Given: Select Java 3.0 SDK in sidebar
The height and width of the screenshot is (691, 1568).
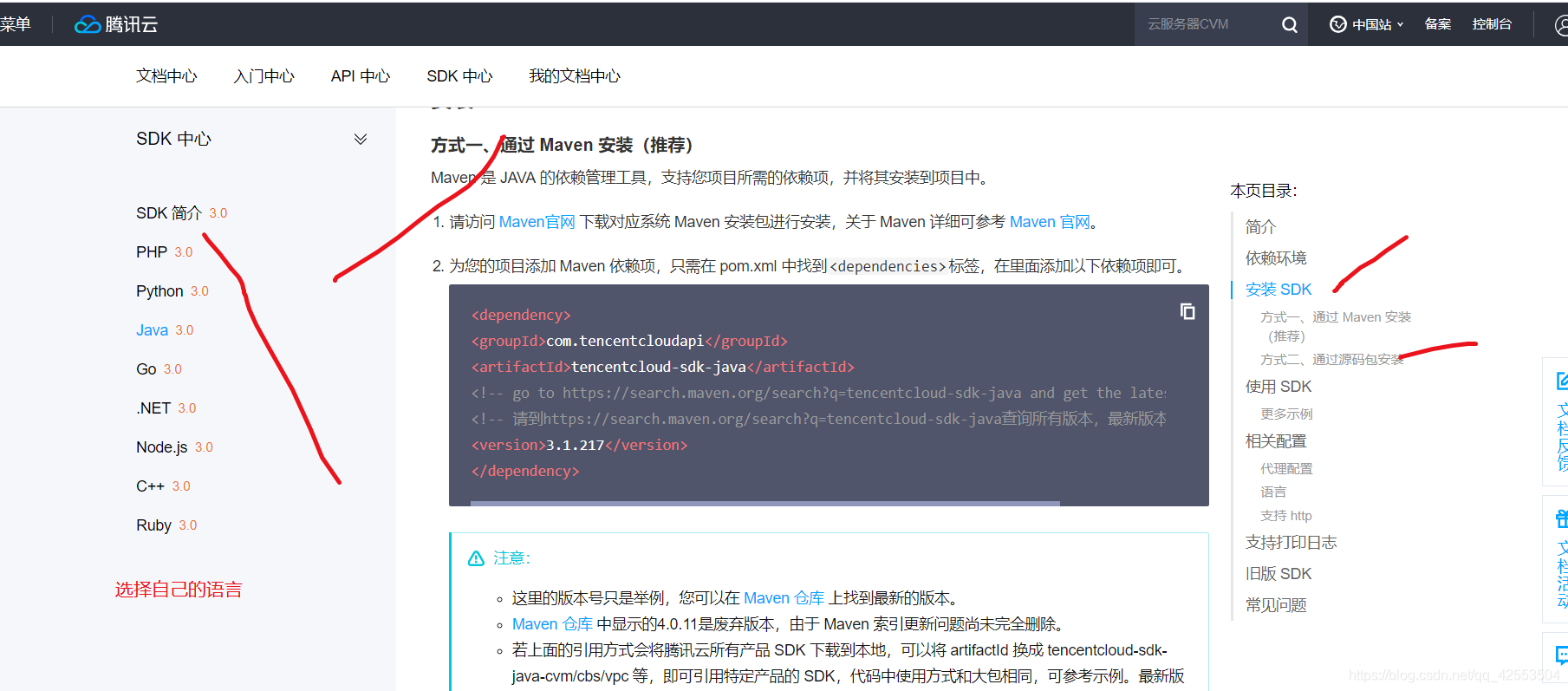Looking at the screenshot, I should pos(165,330).
